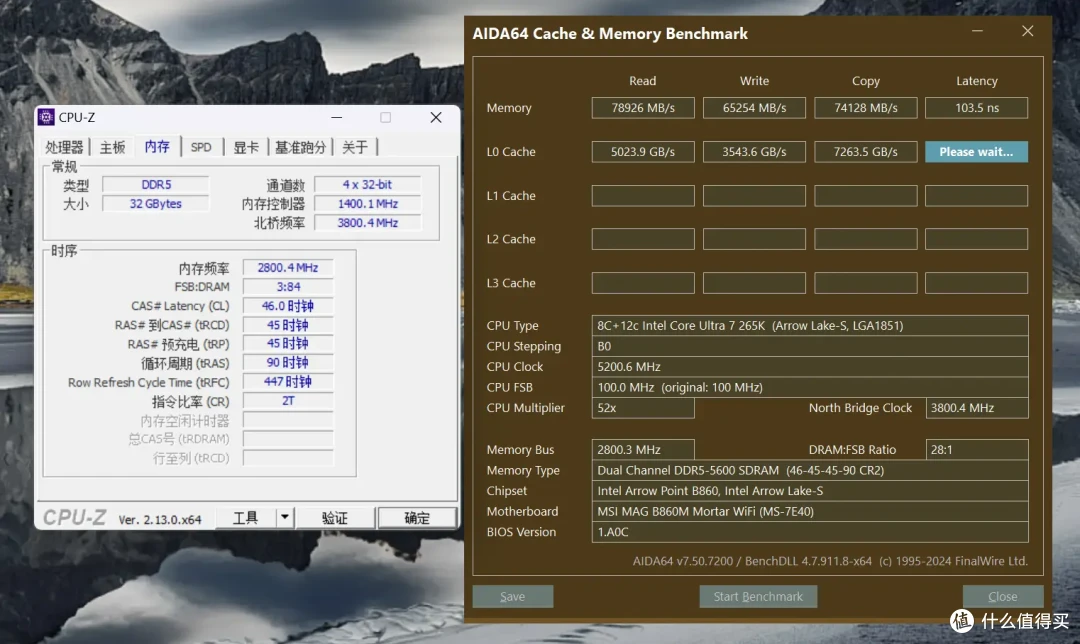This screenshot has height=644, width=1080.
Task: Click the disabled maximize button in CPU-Z
Action: click(x=386, y=117)
